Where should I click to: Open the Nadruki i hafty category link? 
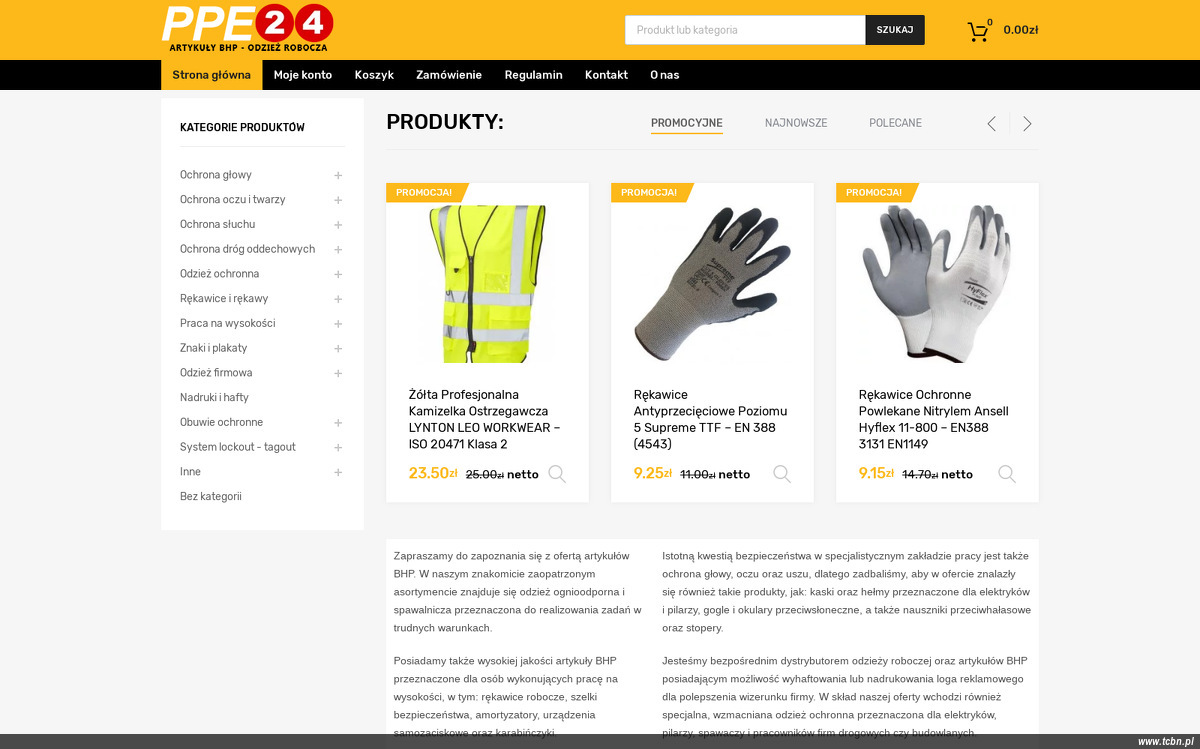click(x=214, y=398)
